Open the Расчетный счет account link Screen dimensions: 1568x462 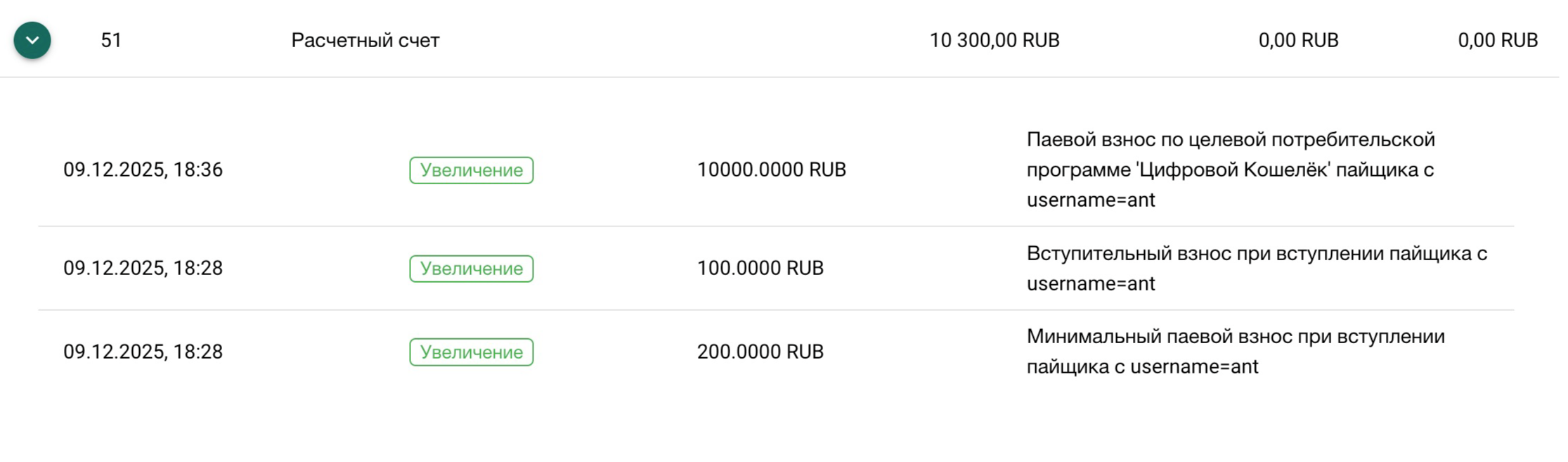point(365,40)
